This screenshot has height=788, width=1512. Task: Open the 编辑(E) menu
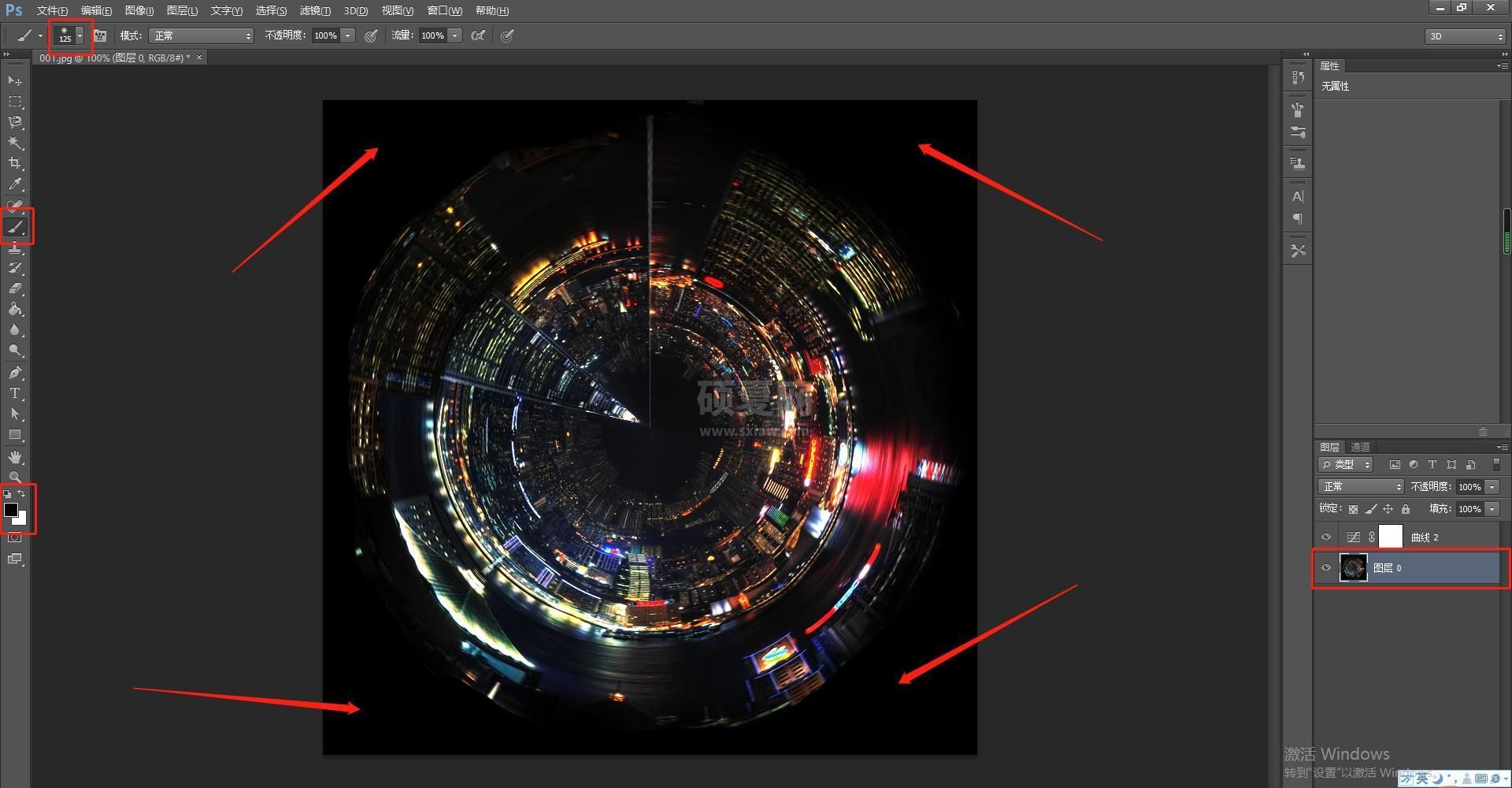pos(96,10)
